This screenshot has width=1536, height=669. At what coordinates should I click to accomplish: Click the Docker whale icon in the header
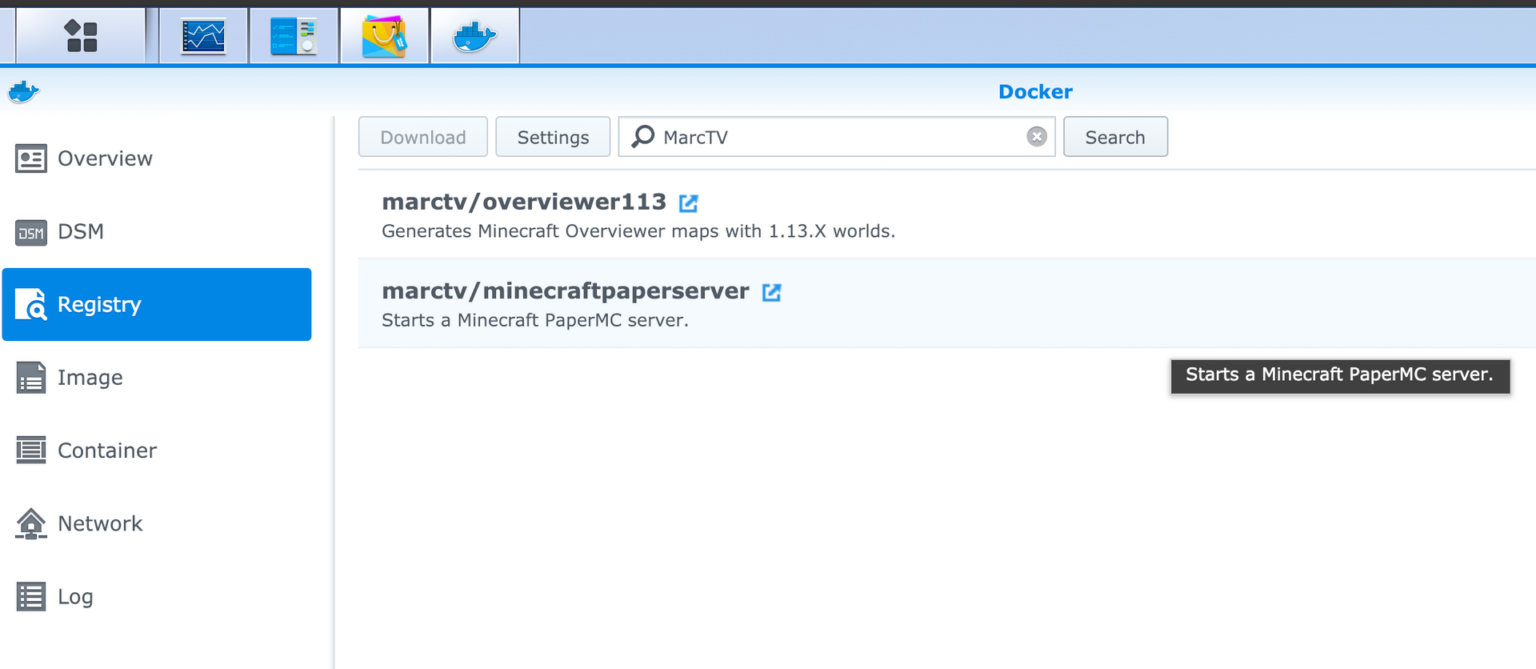coord(22,91)
